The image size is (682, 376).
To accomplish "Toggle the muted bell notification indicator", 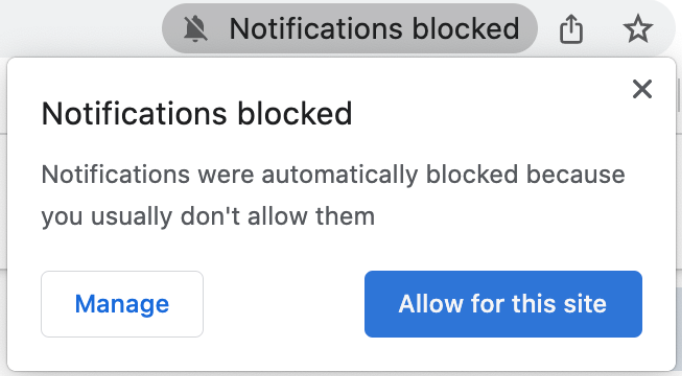I will [x=195, y=29].
